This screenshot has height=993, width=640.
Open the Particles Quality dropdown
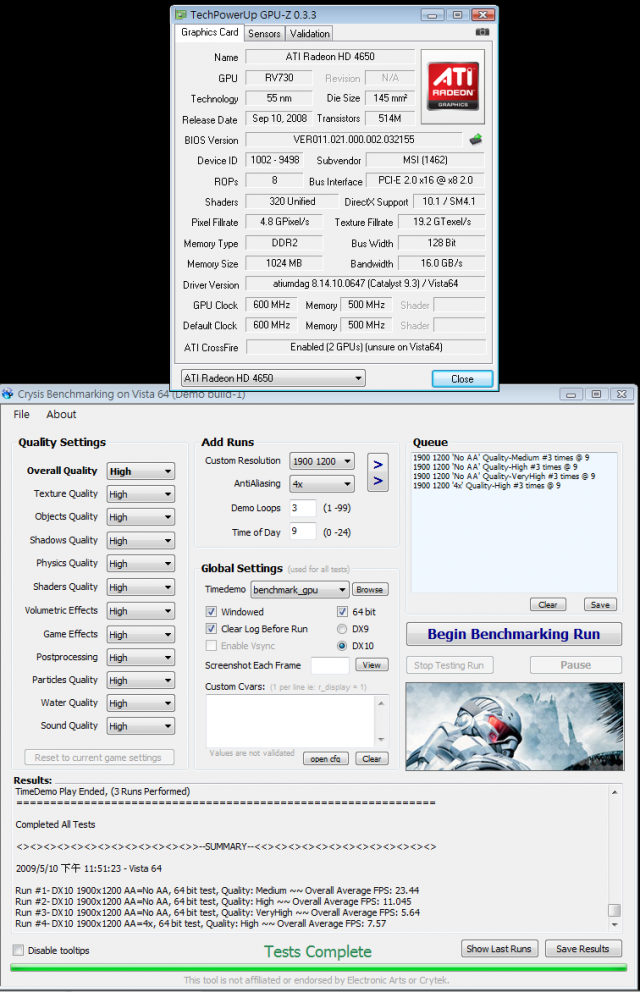tap(141, 680)
